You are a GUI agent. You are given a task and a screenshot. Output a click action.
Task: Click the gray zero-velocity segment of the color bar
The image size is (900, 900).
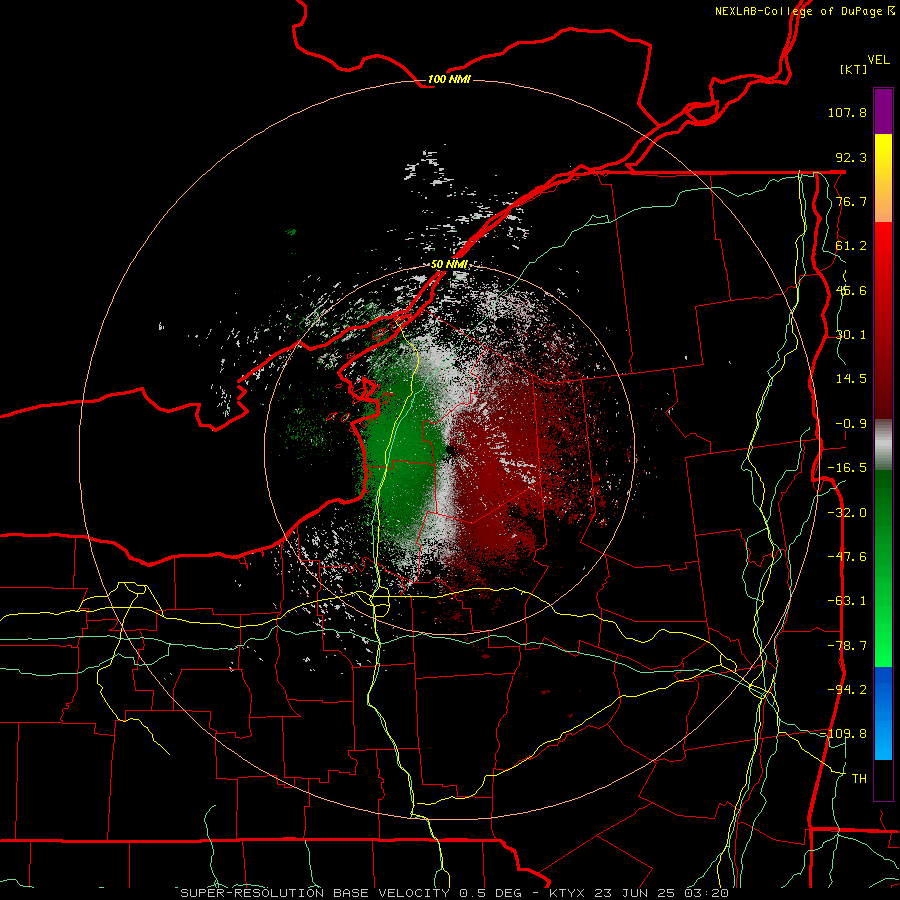tap(883, 445)
